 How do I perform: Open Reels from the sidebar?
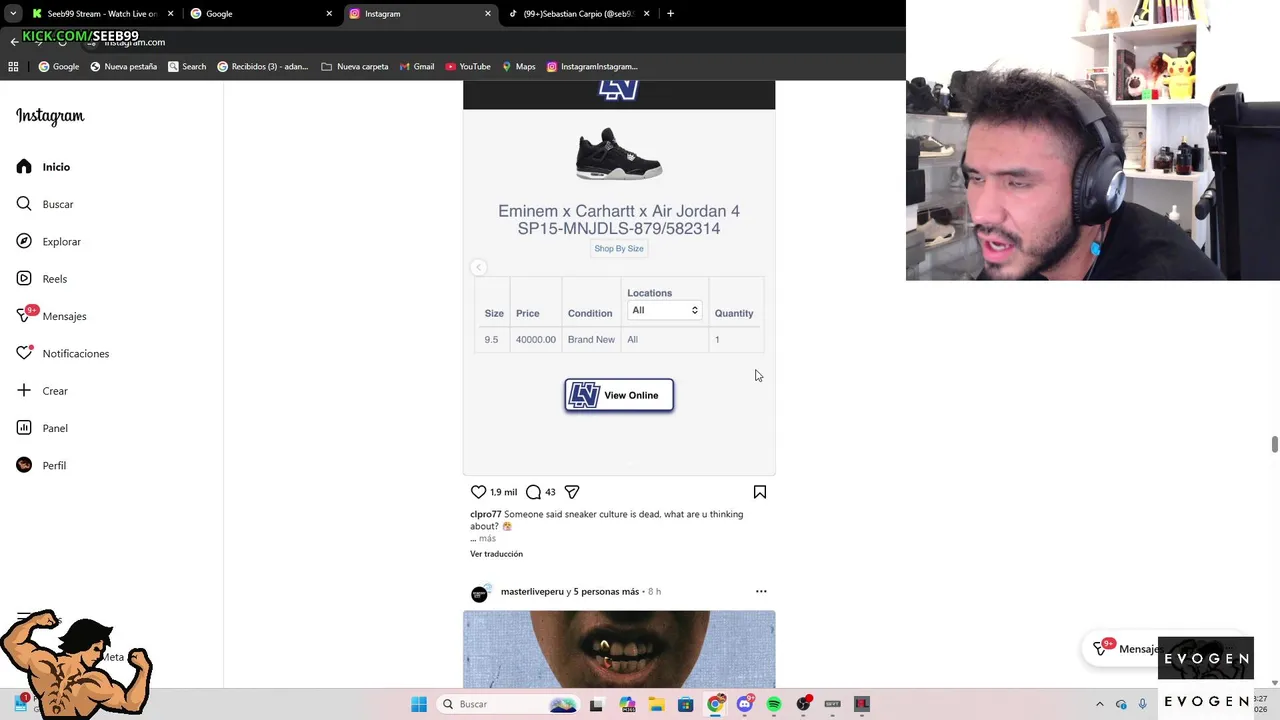click(x=41, y=279)
